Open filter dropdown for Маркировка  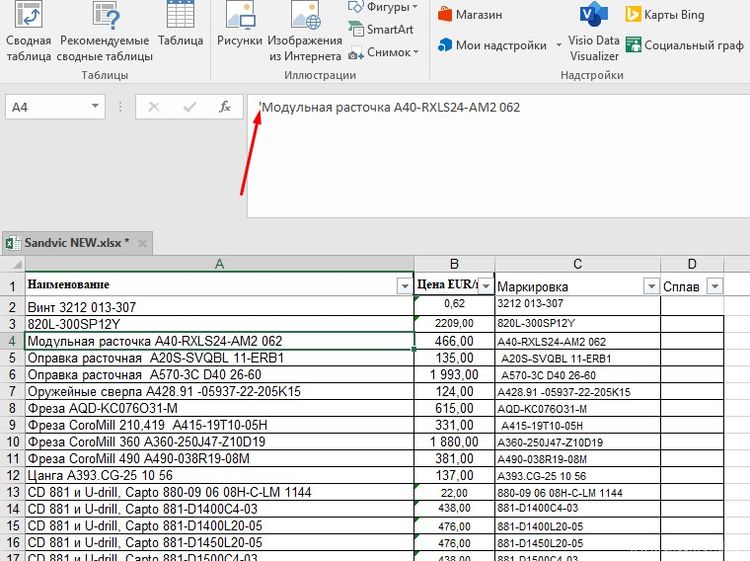(651, 286)
